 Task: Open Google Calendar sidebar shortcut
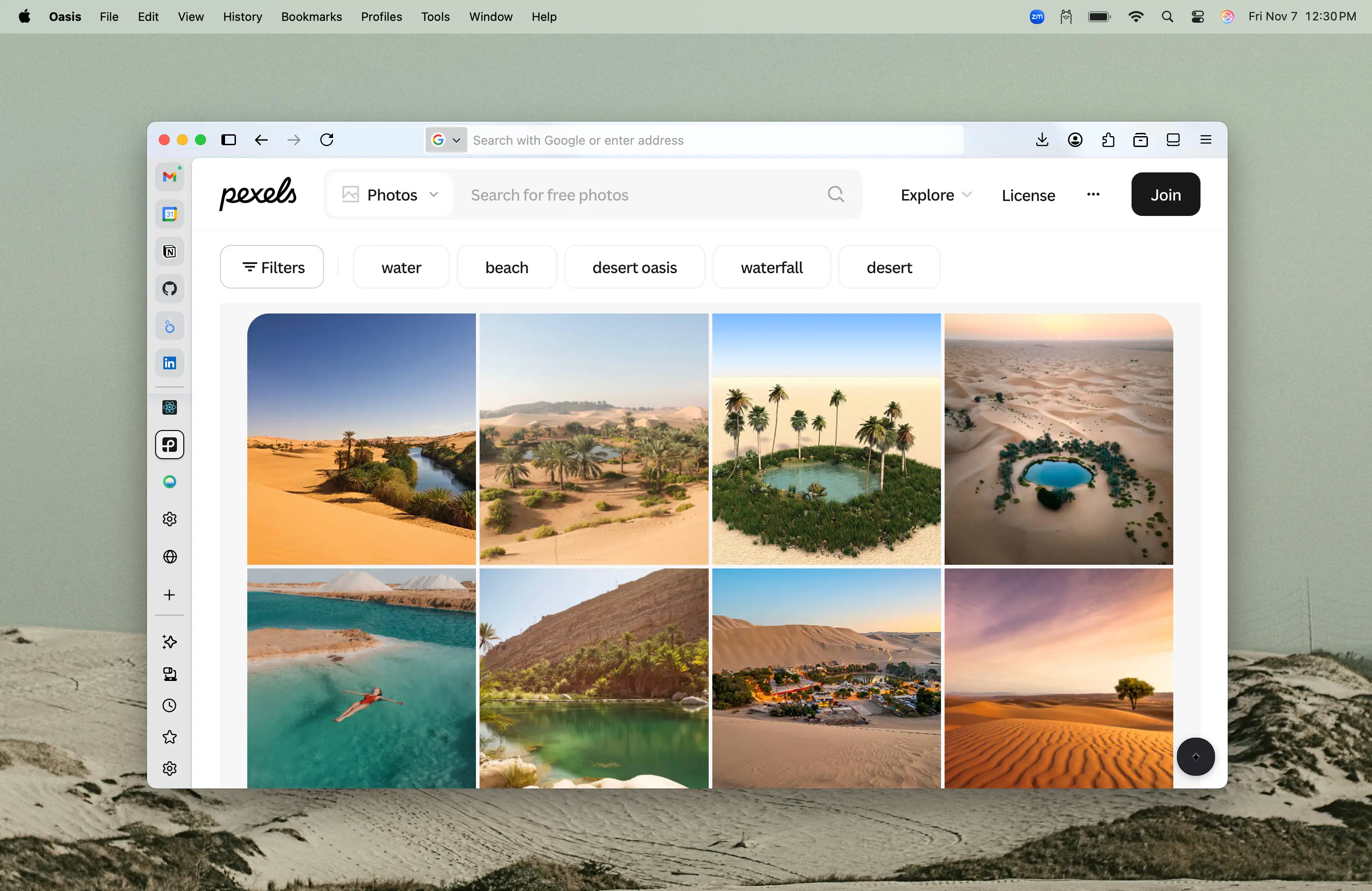click(x=170, y=215)
